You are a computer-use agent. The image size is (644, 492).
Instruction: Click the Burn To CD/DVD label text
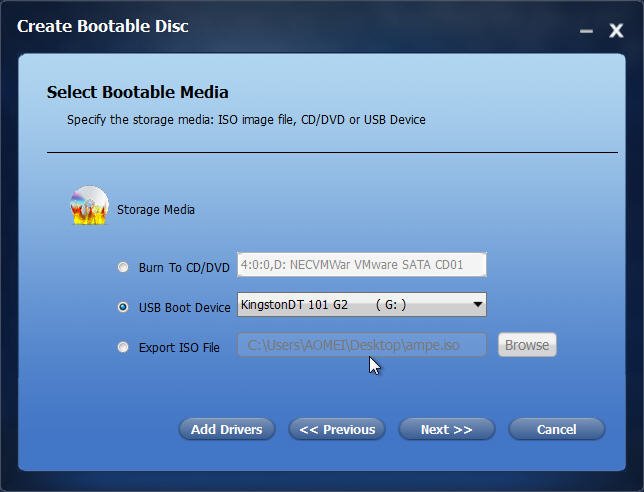pyautogui.click(x=184, y=268)
